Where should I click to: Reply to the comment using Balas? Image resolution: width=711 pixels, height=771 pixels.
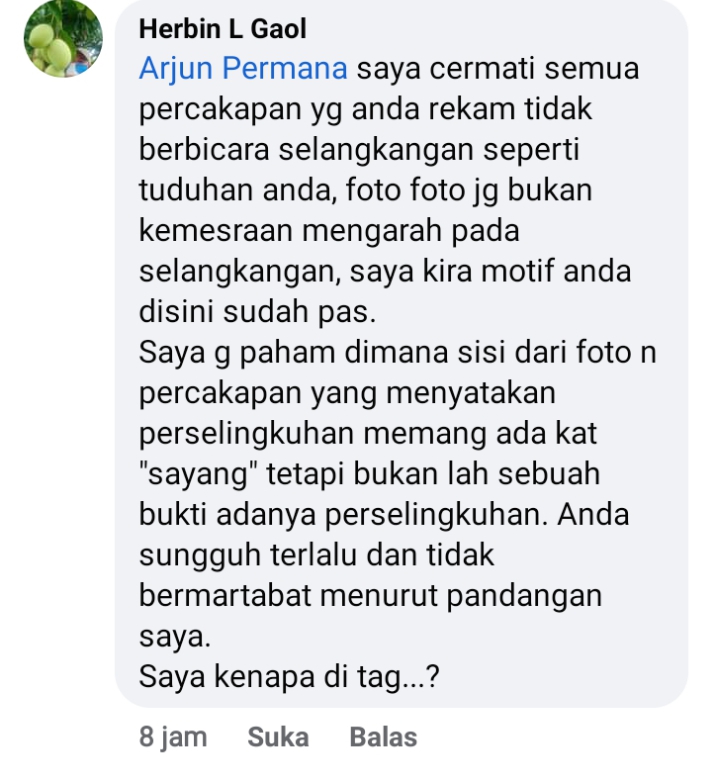pos(383,737)
